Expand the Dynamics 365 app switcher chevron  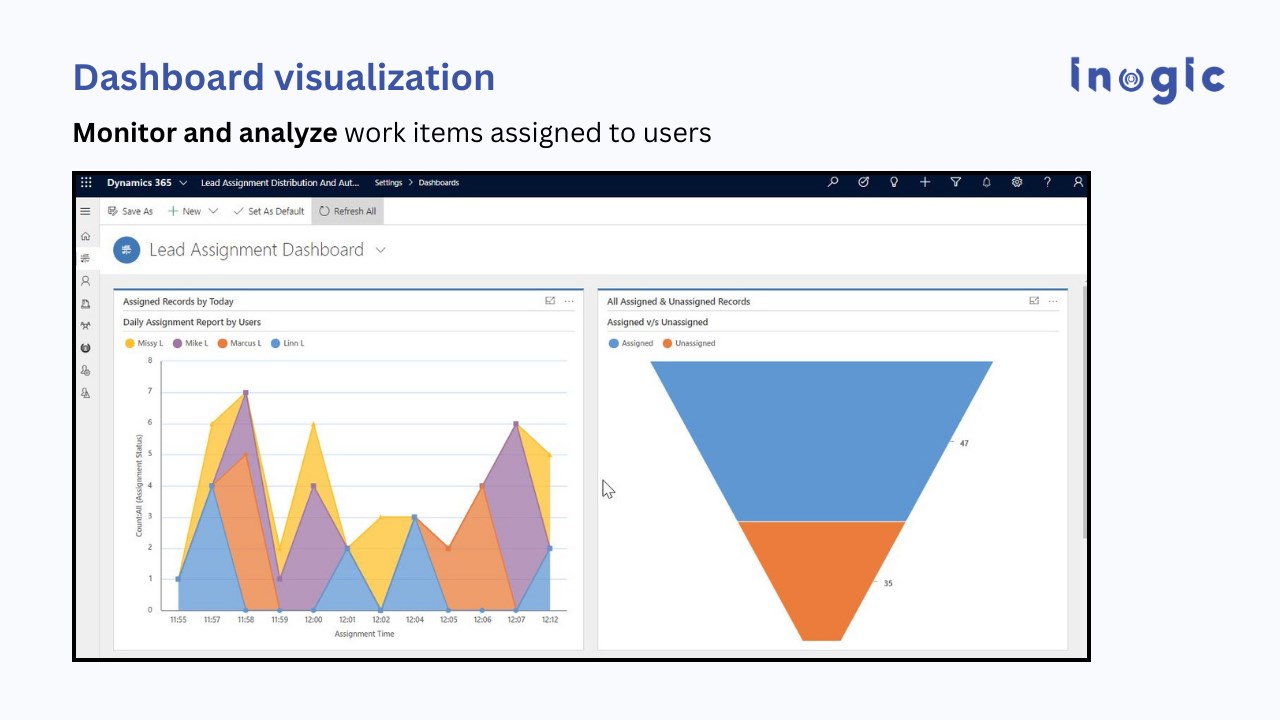(x=181, y=183)
